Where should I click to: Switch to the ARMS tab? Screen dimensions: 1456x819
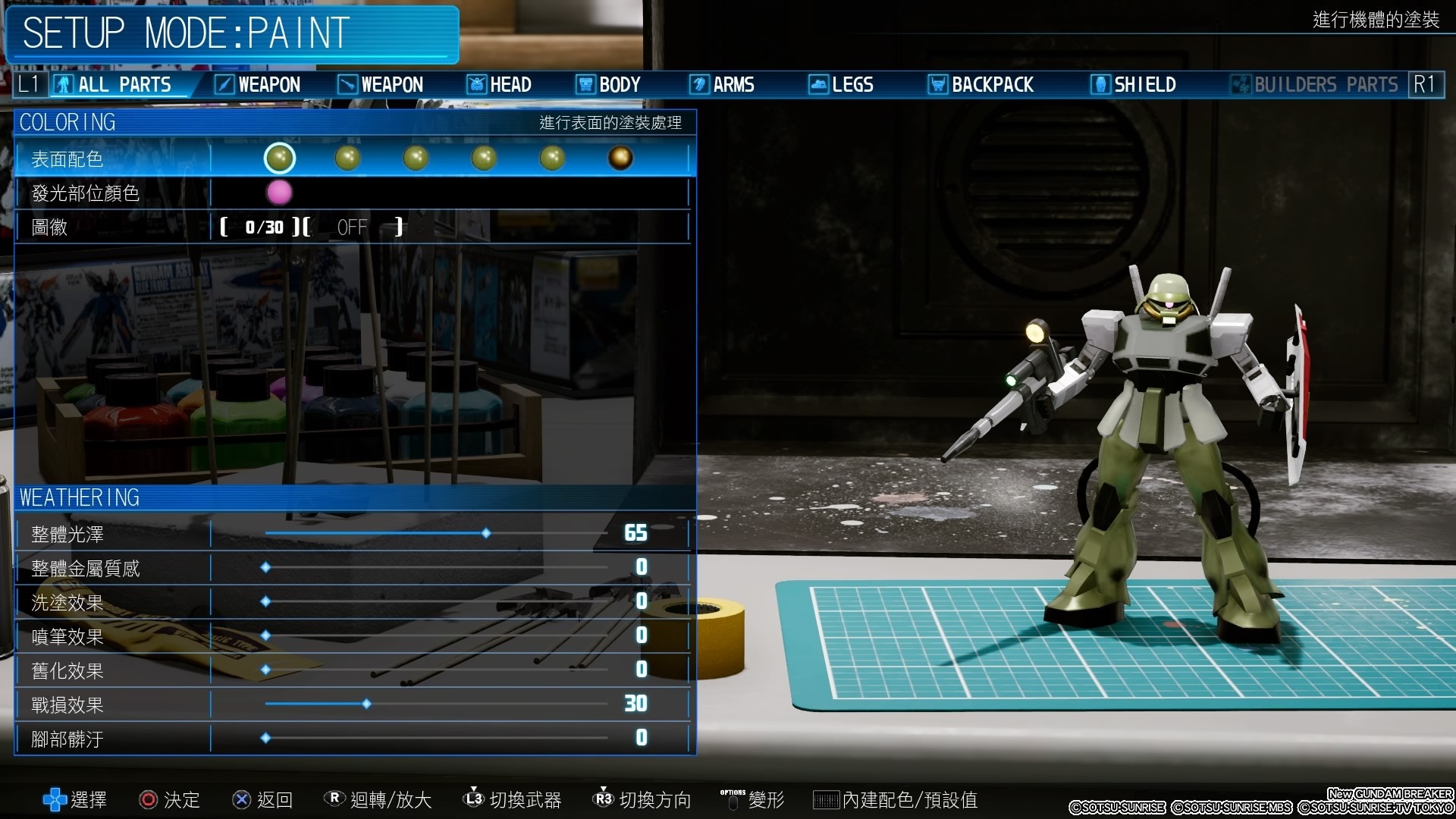click(722, 84)
